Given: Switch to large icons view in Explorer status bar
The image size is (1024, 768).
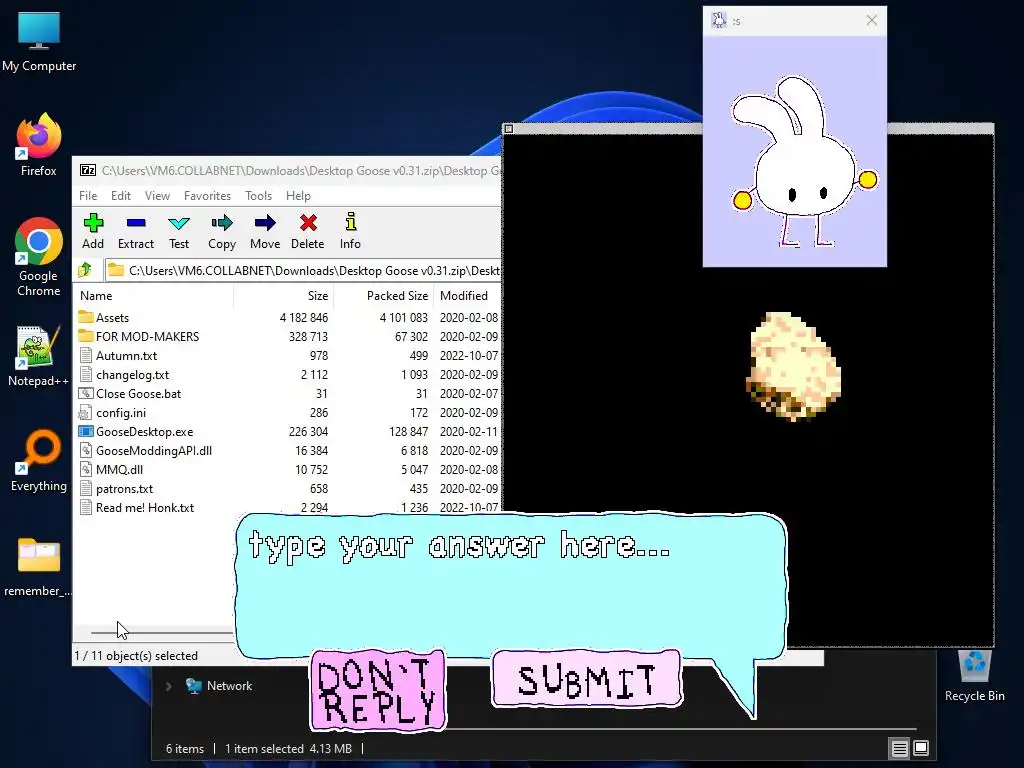Looking at the screenshot, I should pos(921,748).
